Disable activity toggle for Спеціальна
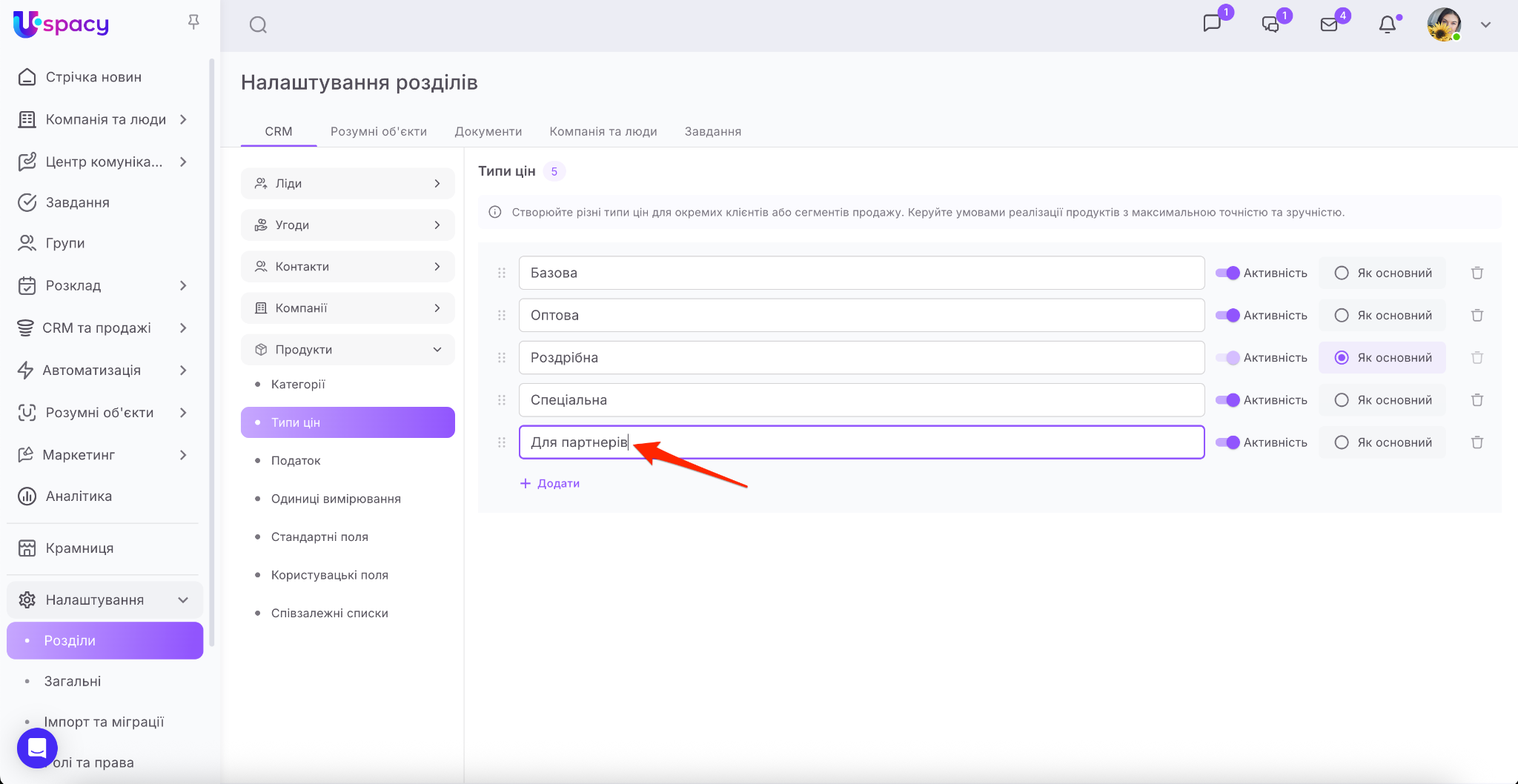The width and height of the screenshot is (1518, 784). click(x=1227, y=400)
